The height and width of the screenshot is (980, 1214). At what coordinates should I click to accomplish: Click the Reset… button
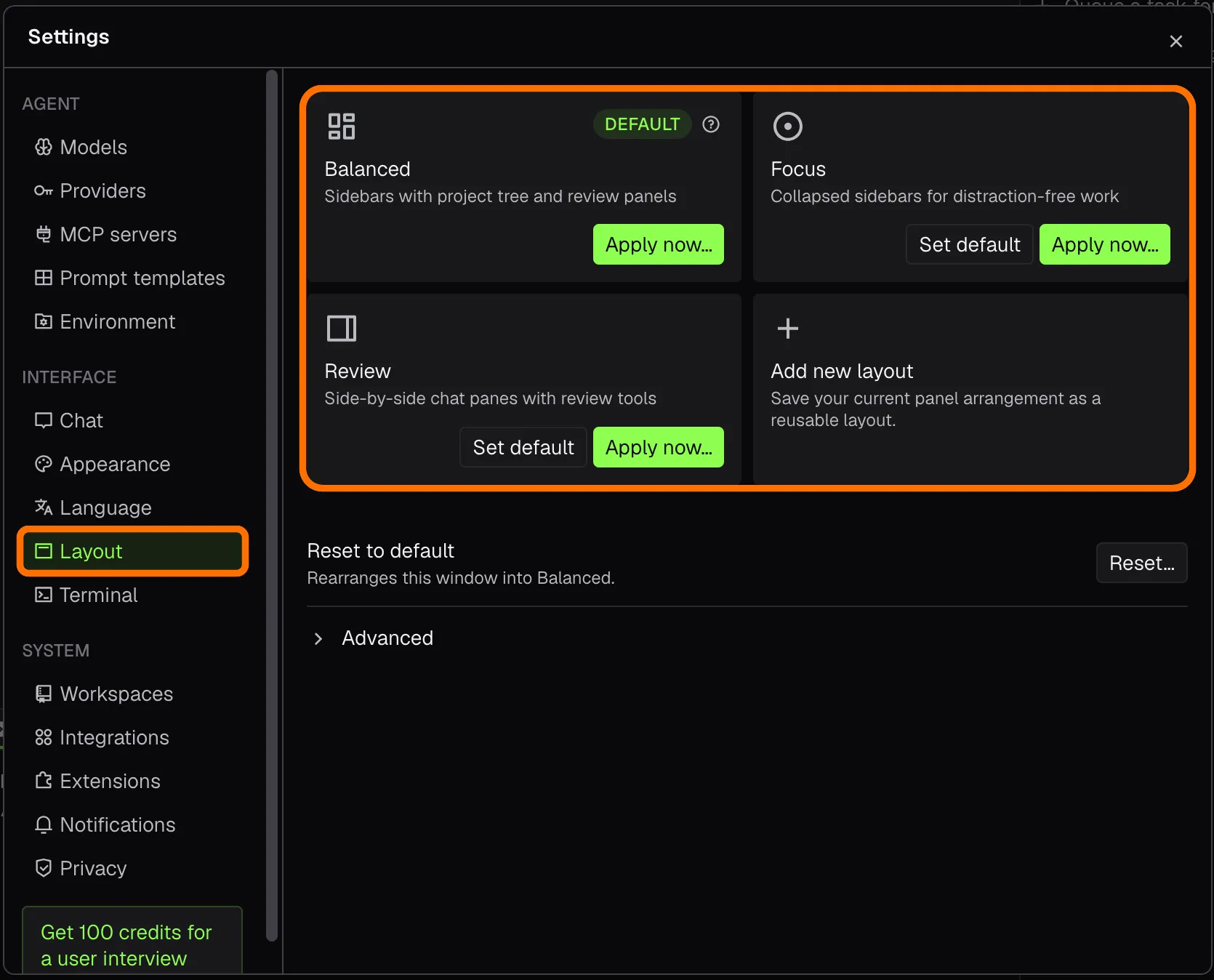(x=1142, y=563)
